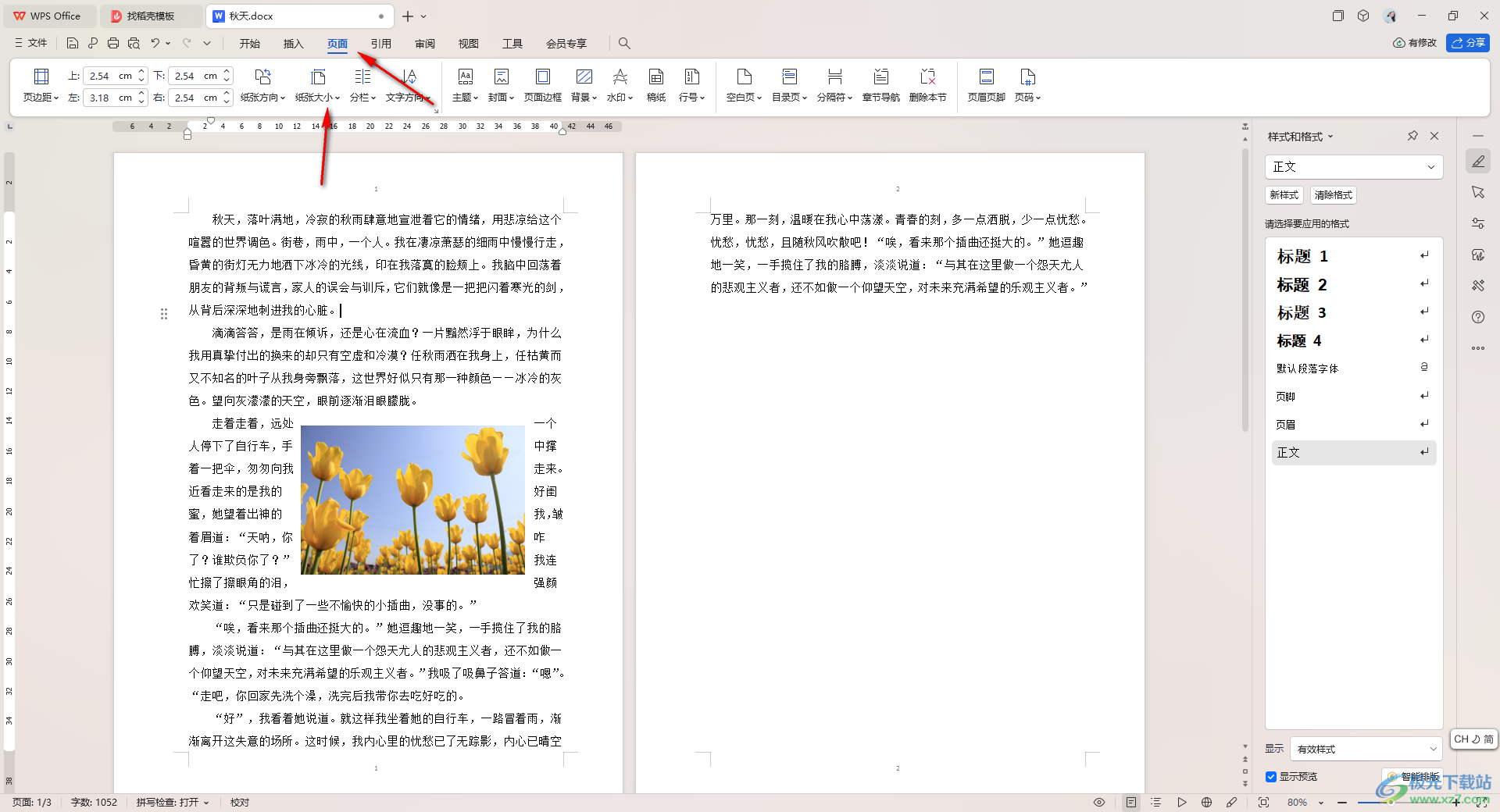Click 校对 proofread in status bar

240,803
